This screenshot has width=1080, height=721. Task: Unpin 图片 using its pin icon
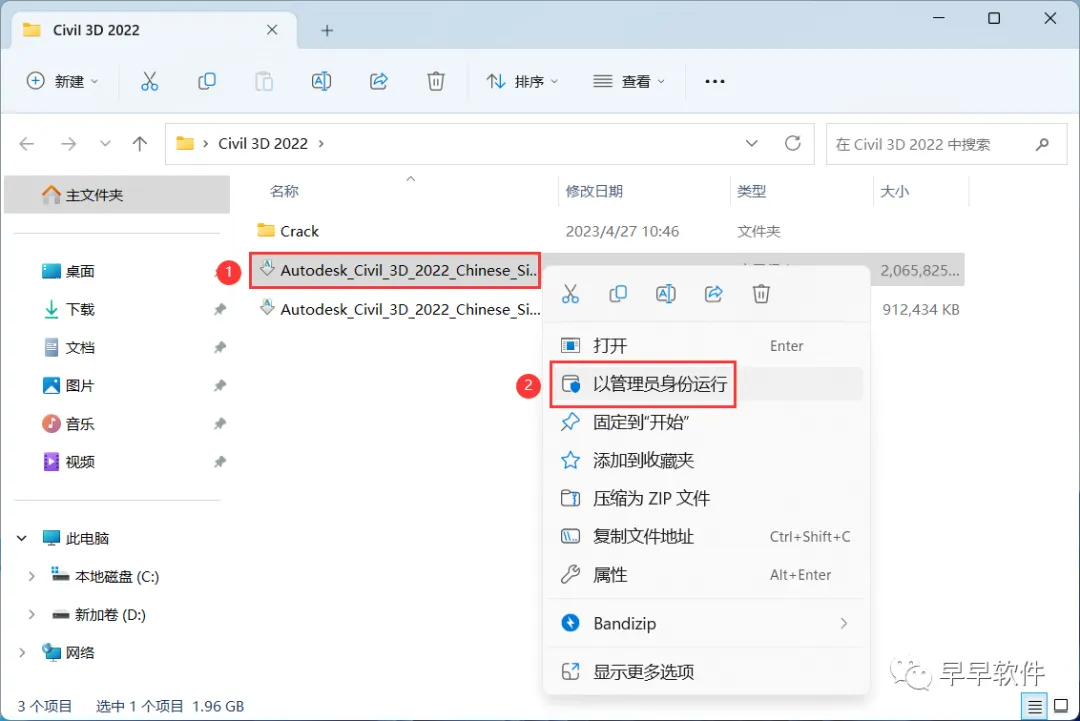click(220, 386)
